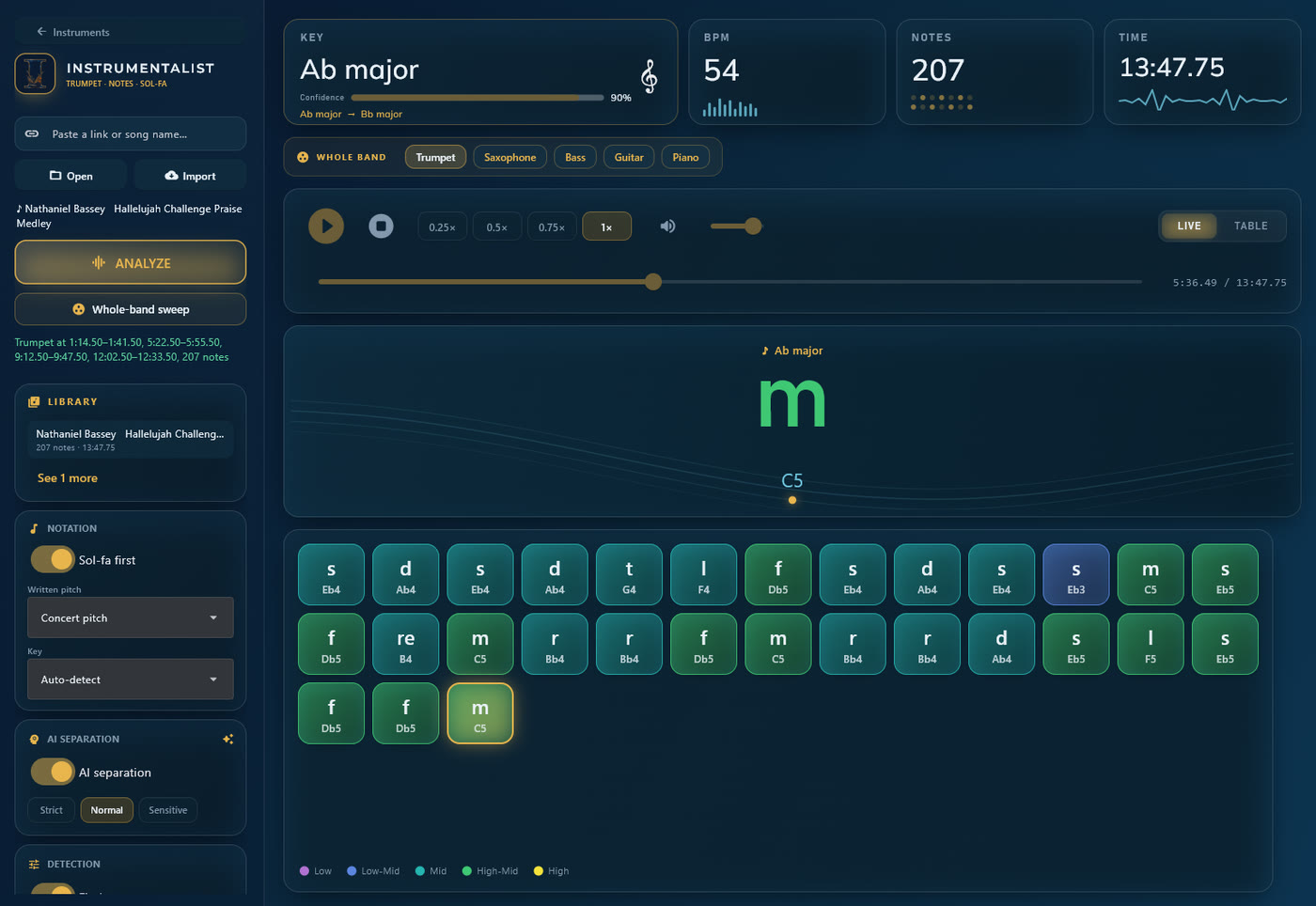The height and width of the screenshot is (906, 1316).
Task: Expand library with See 1 more
Action: [68, 478]
